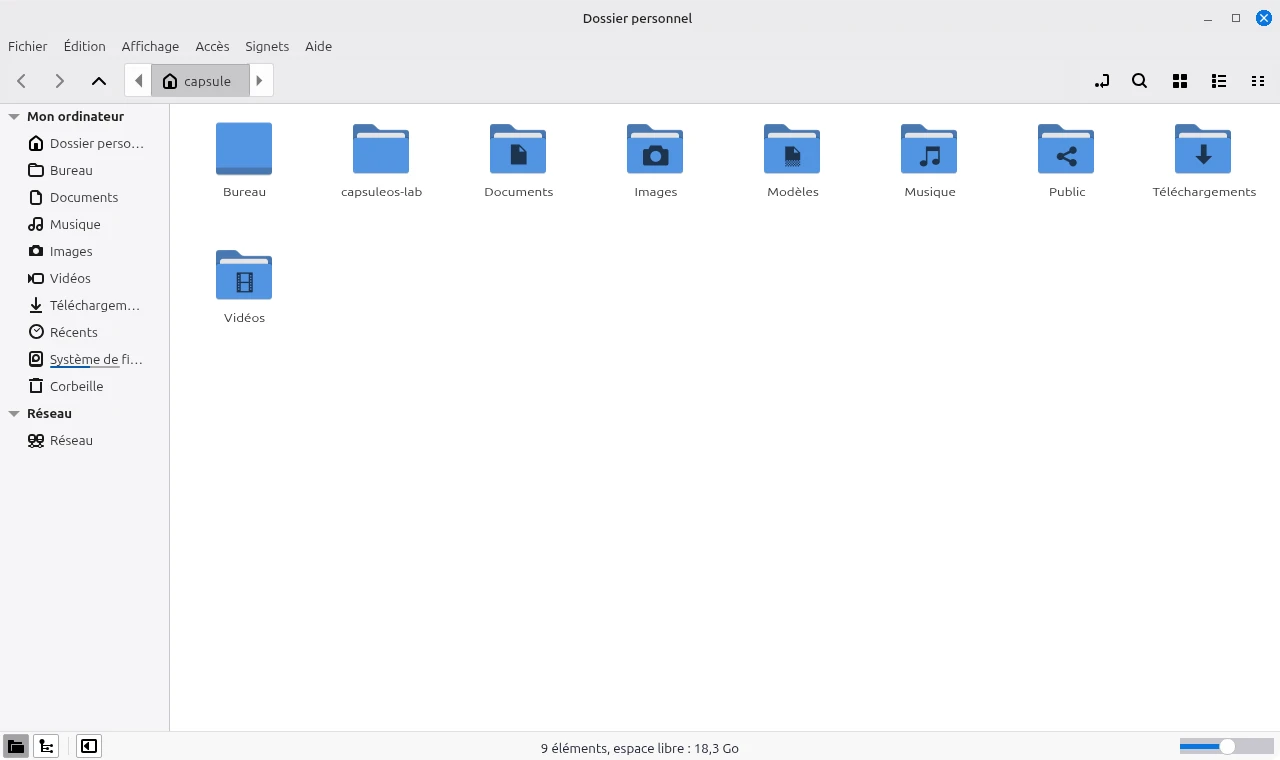Toggle the location text entry button

1101,81
